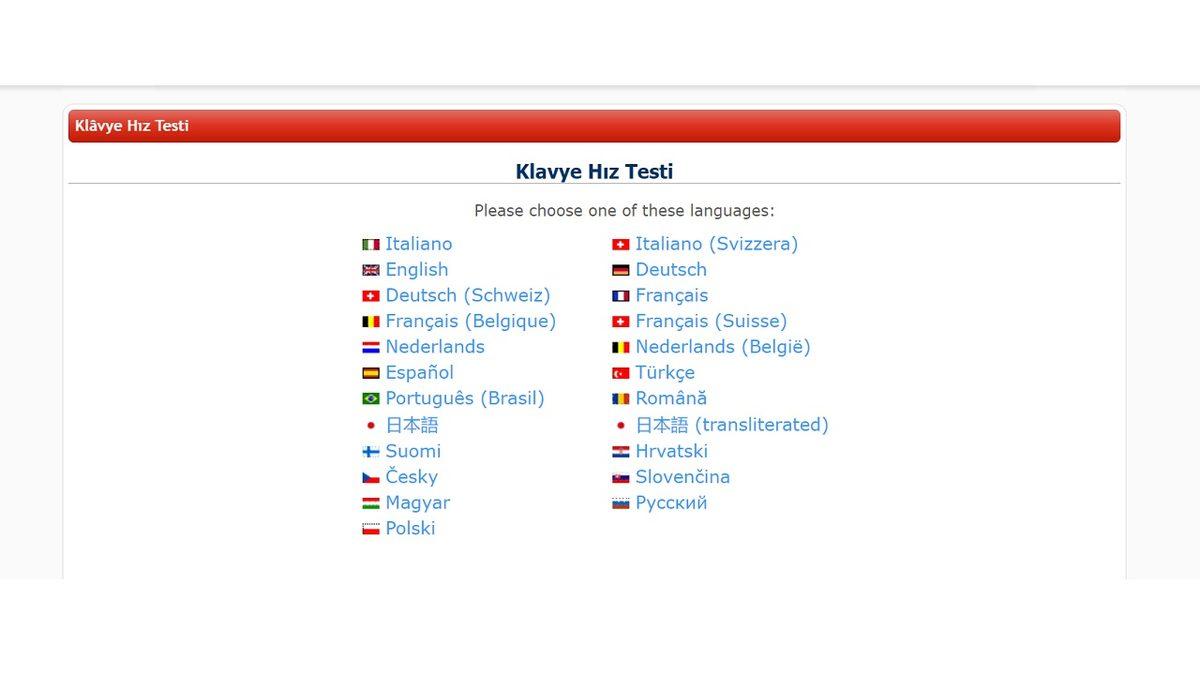The width and height of the screenshot is (1200, 675).
Task: Click the Dutch flag icon next to Nederlands
Action: [x=371, y=347]
